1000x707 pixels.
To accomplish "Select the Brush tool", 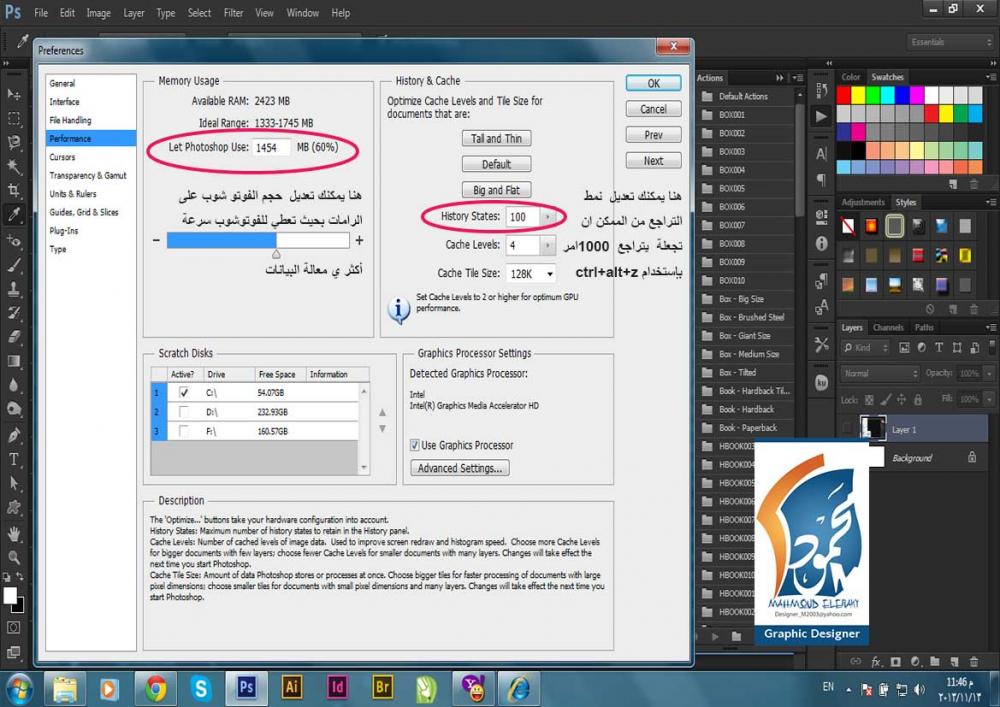I will point(13,265).
